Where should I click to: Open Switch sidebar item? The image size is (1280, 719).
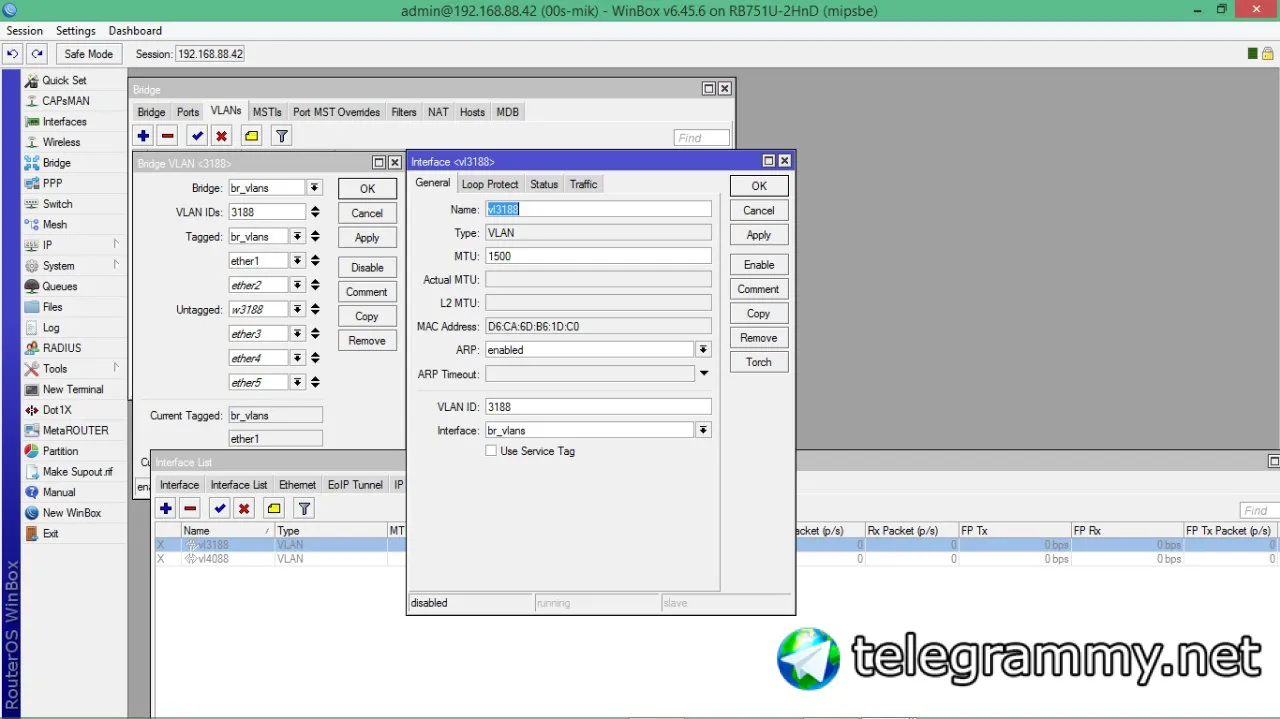pyautogui.click(x=57, y=204)
